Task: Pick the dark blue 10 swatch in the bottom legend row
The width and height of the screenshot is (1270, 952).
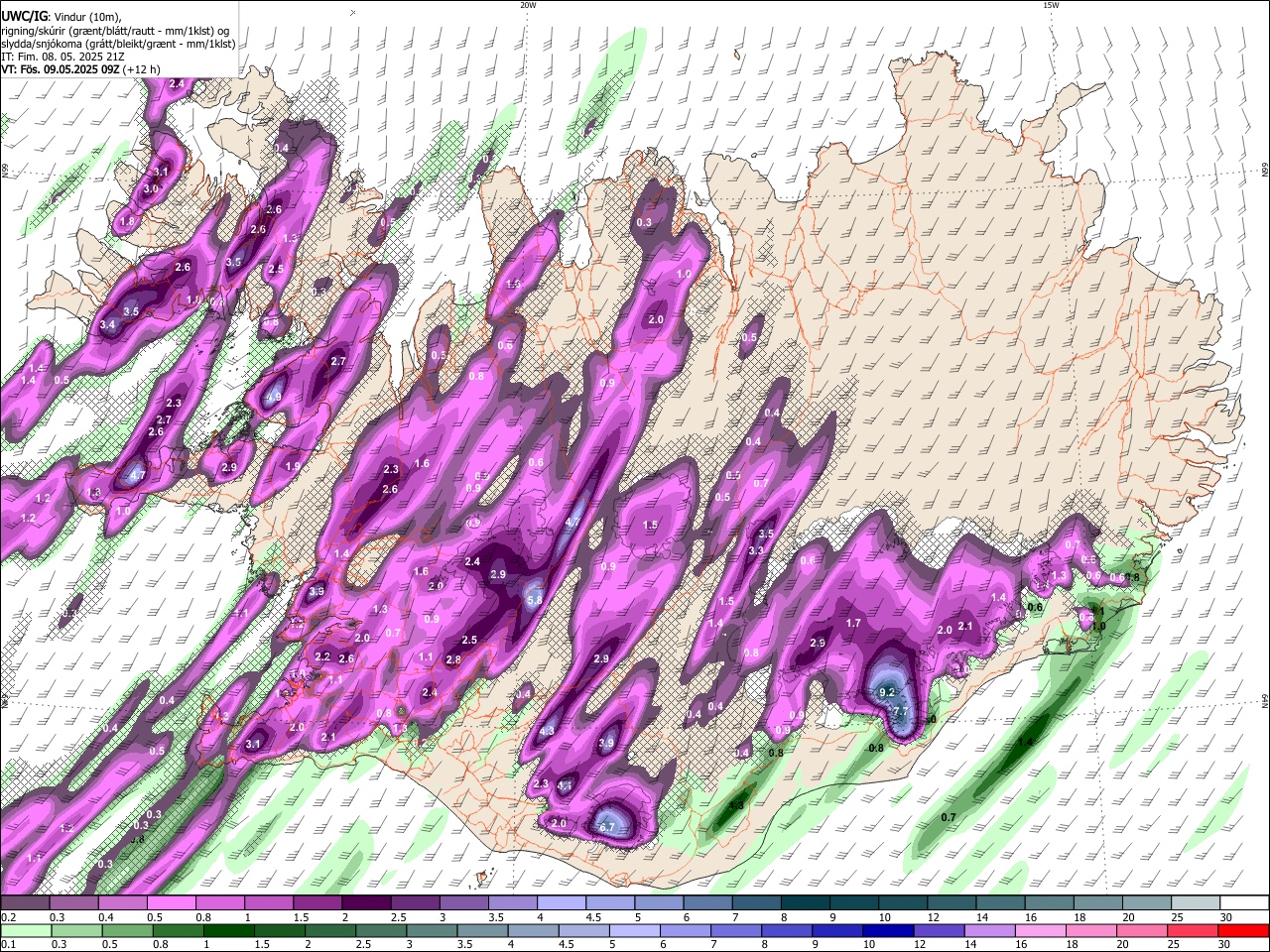Action: coord(887,931)
